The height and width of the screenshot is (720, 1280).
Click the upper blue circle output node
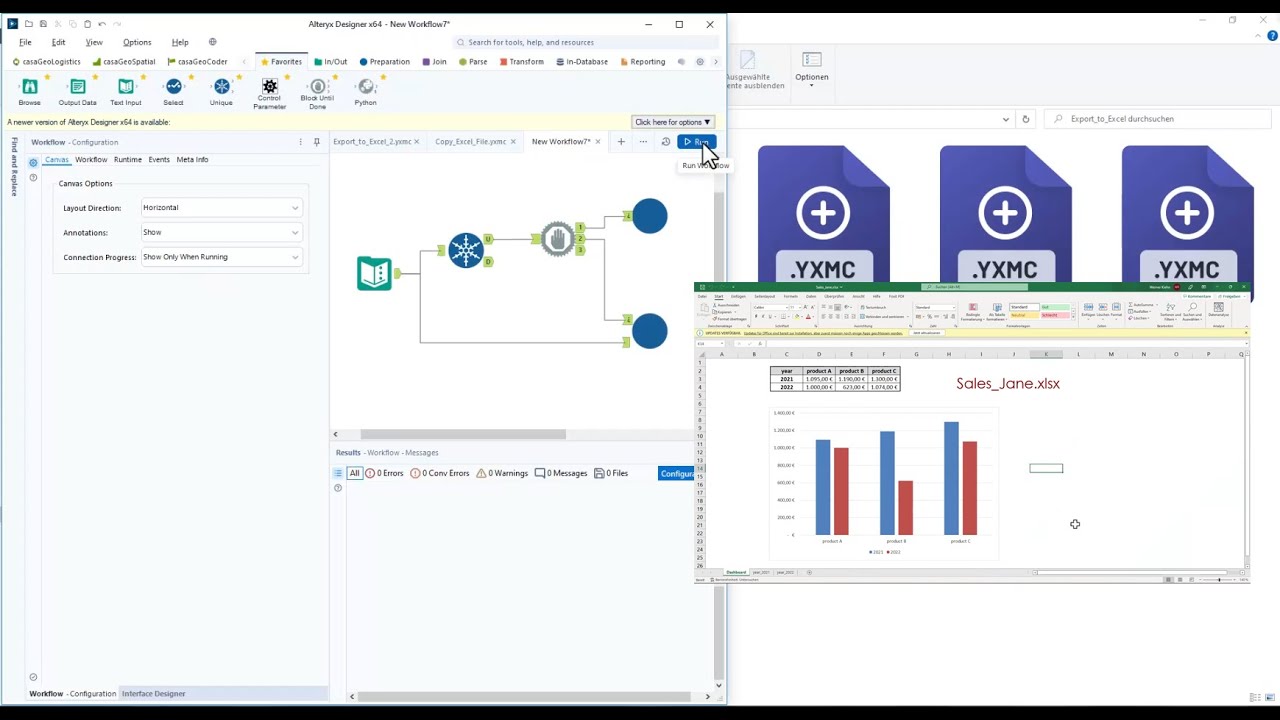(x=650, y=216)
